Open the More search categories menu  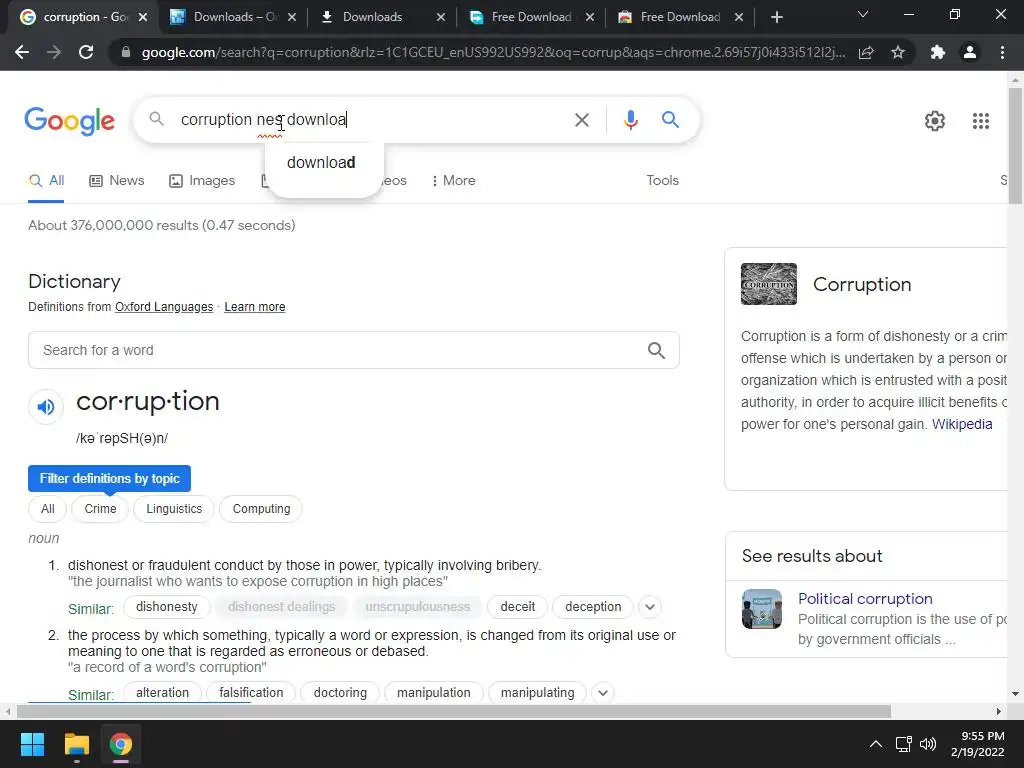453,180
